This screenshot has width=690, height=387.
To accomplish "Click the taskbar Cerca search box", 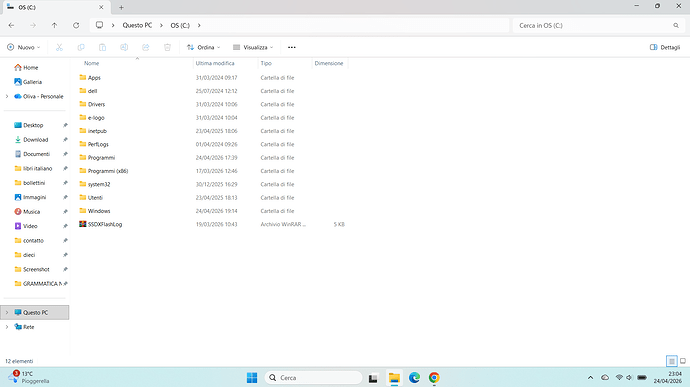I will tap(313, 378).
